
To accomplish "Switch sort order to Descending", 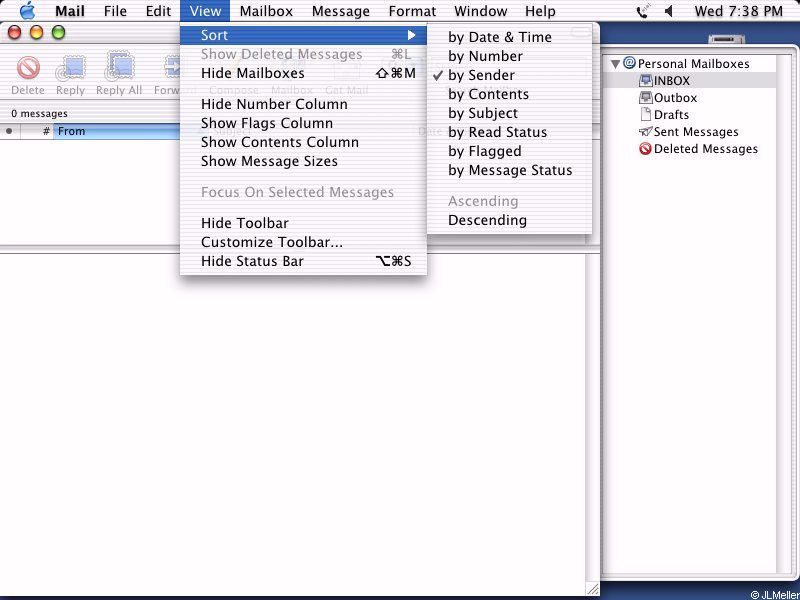I will (x=509, y=220).
